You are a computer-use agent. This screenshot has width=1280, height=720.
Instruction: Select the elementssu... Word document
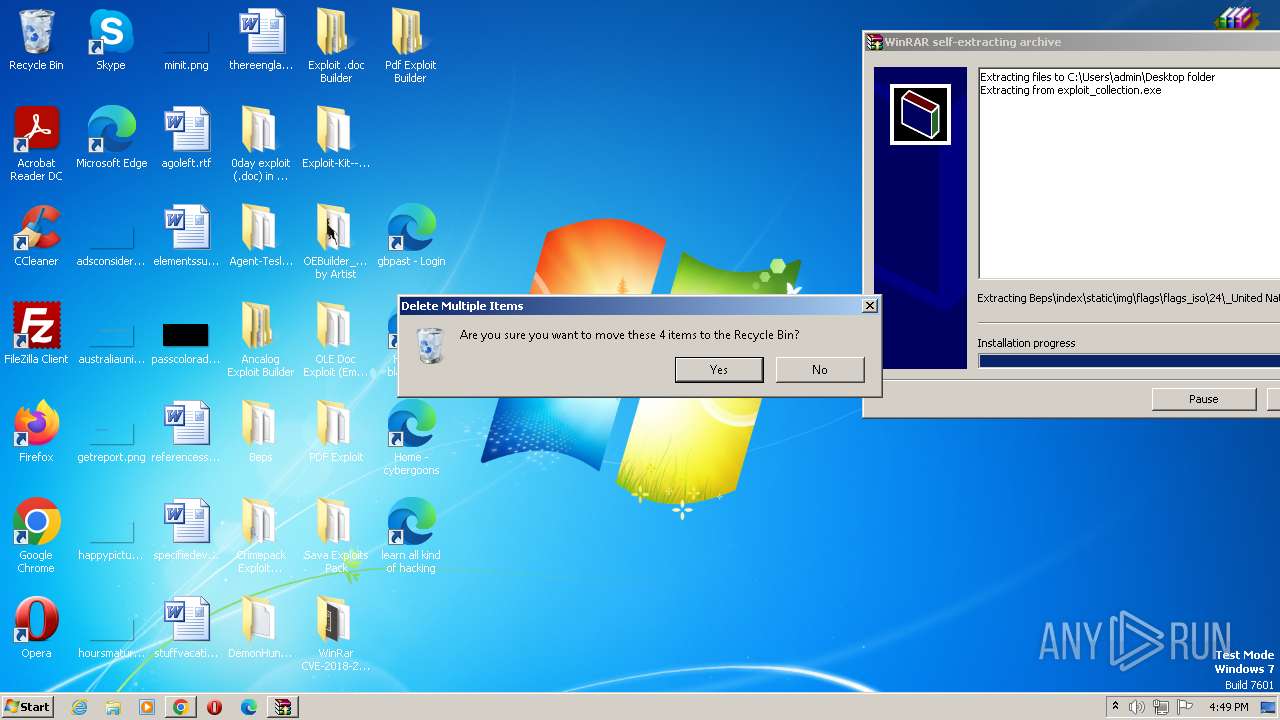(186, 237)
